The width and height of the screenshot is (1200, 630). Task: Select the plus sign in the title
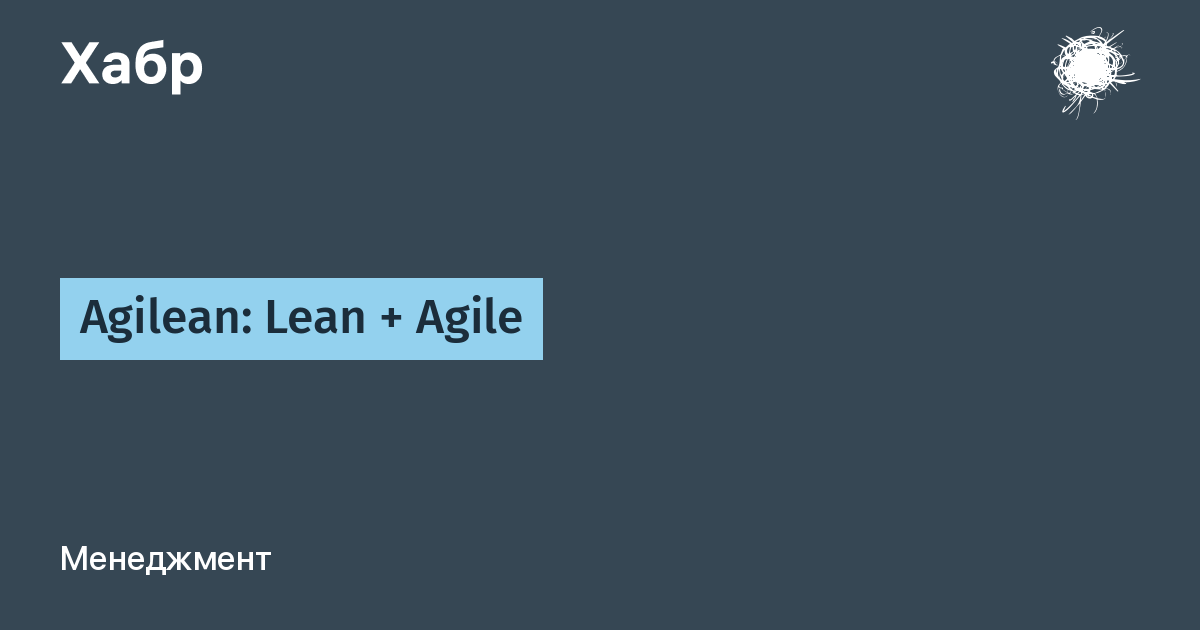click(x=390, y=319)
